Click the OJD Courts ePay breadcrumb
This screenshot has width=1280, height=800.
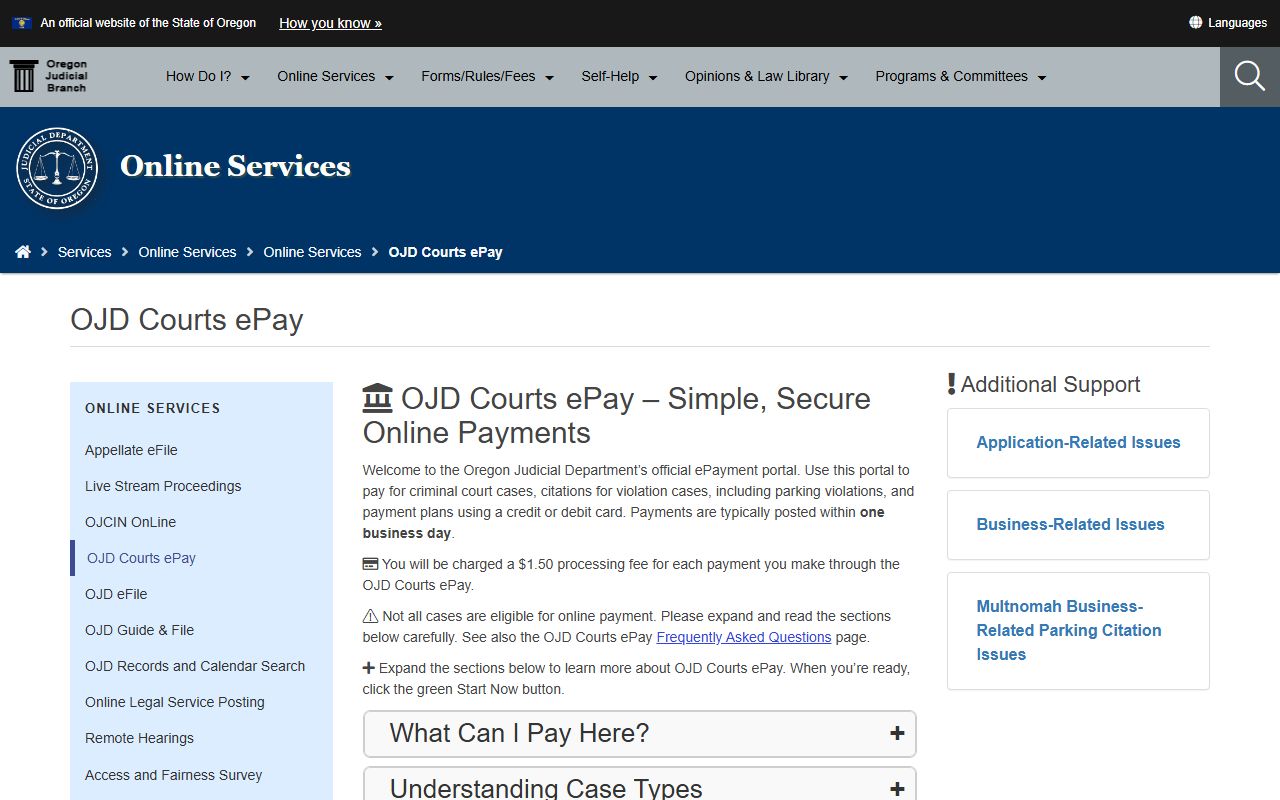tap(445, 252)
